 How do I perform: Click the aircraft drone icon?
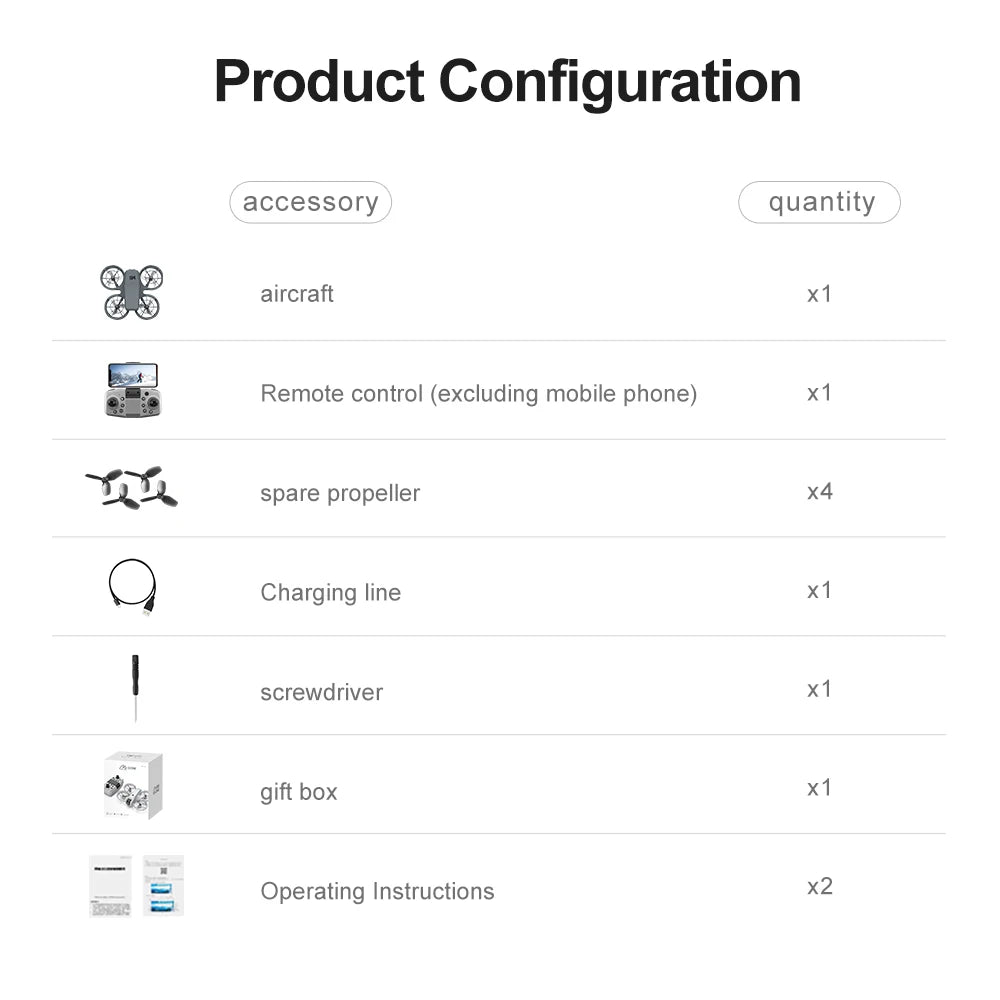(132, 292)
